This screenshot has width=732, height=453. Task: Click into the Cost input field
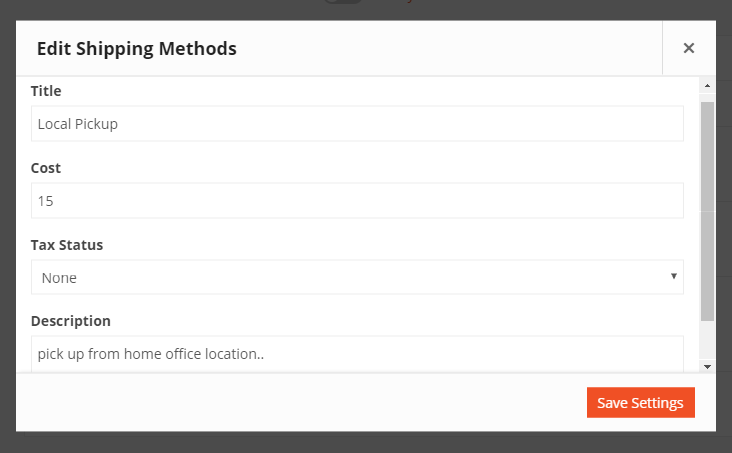(x=357, y=200)
